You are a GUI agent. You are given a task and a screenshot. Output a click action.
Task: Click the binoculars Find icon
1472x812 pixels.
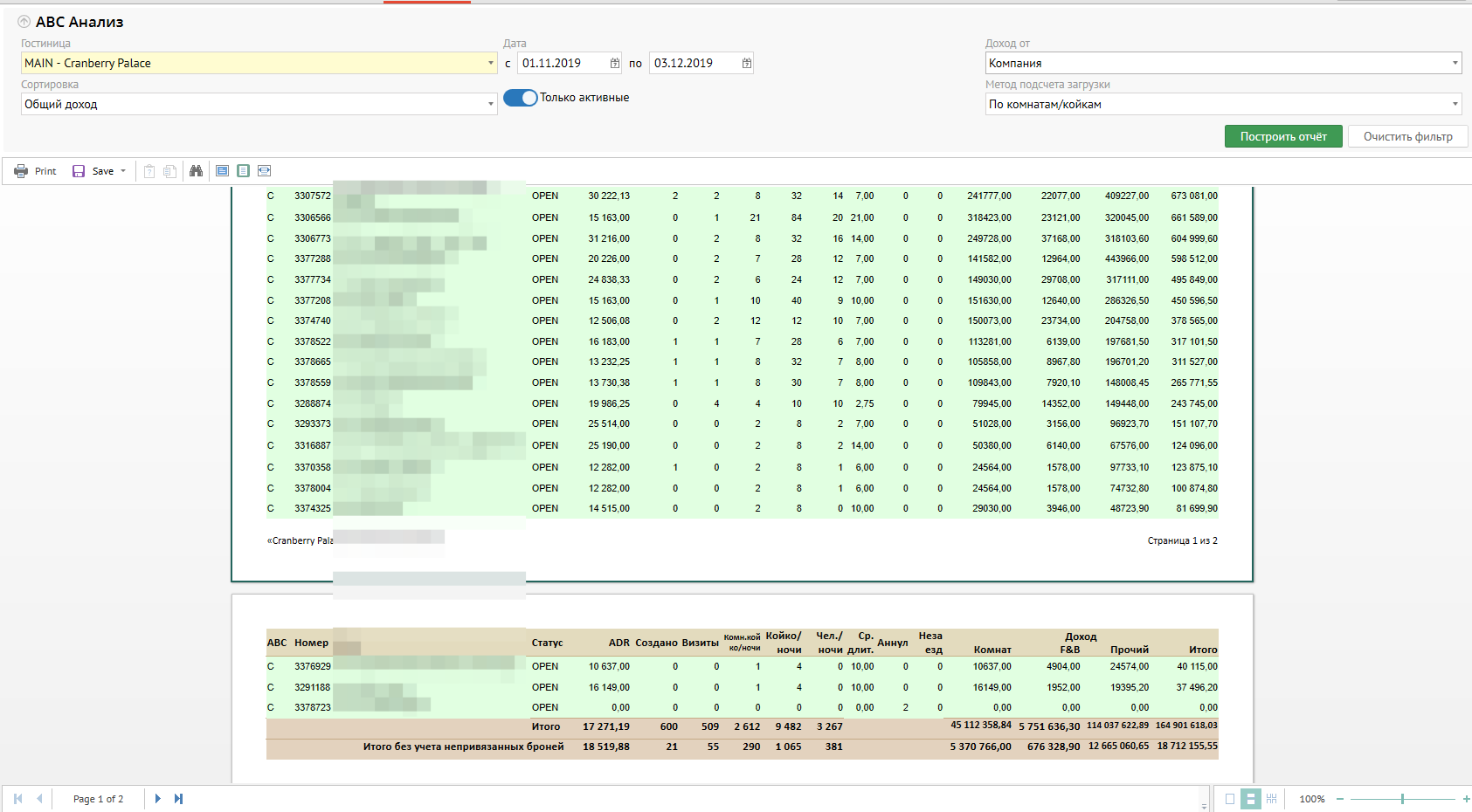(196, 171)
